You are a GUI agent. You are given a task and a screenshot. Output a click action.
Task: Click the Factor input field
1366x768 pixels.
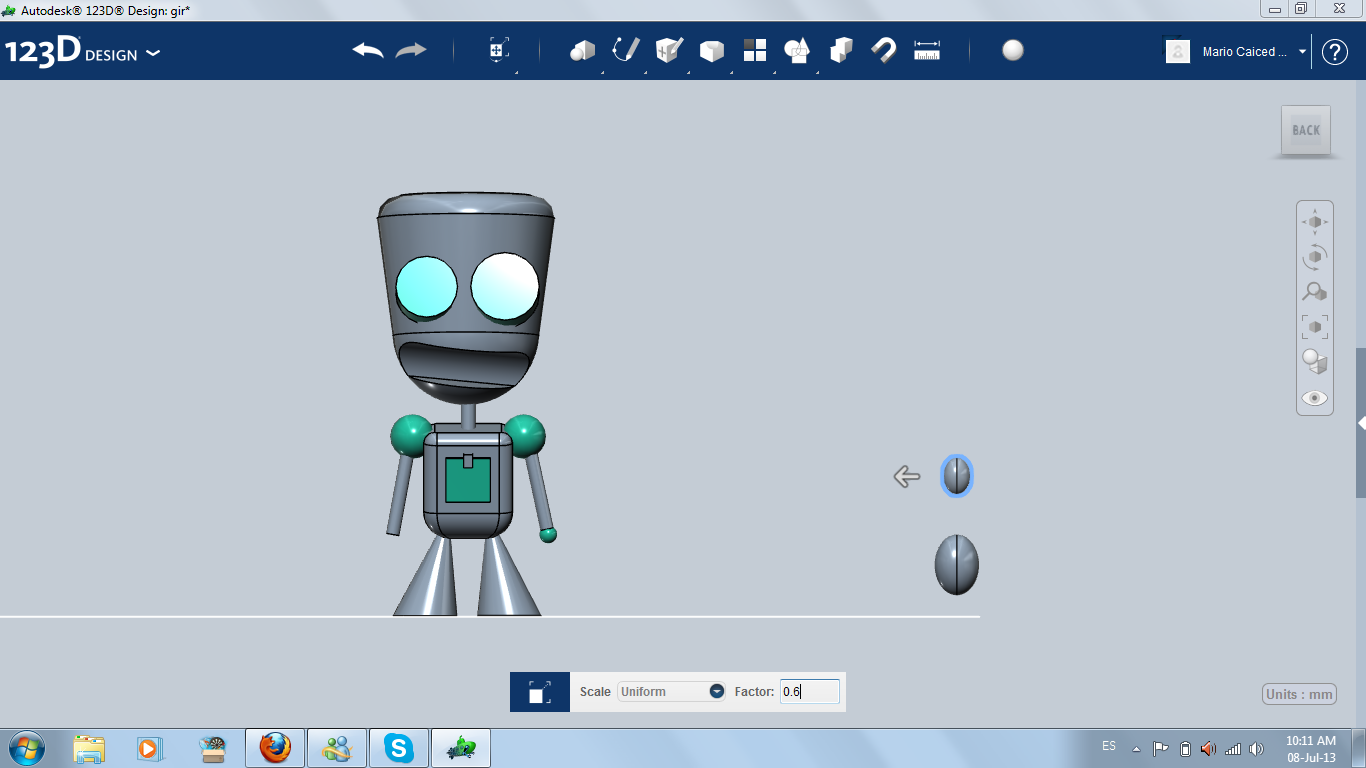[810, 691]
